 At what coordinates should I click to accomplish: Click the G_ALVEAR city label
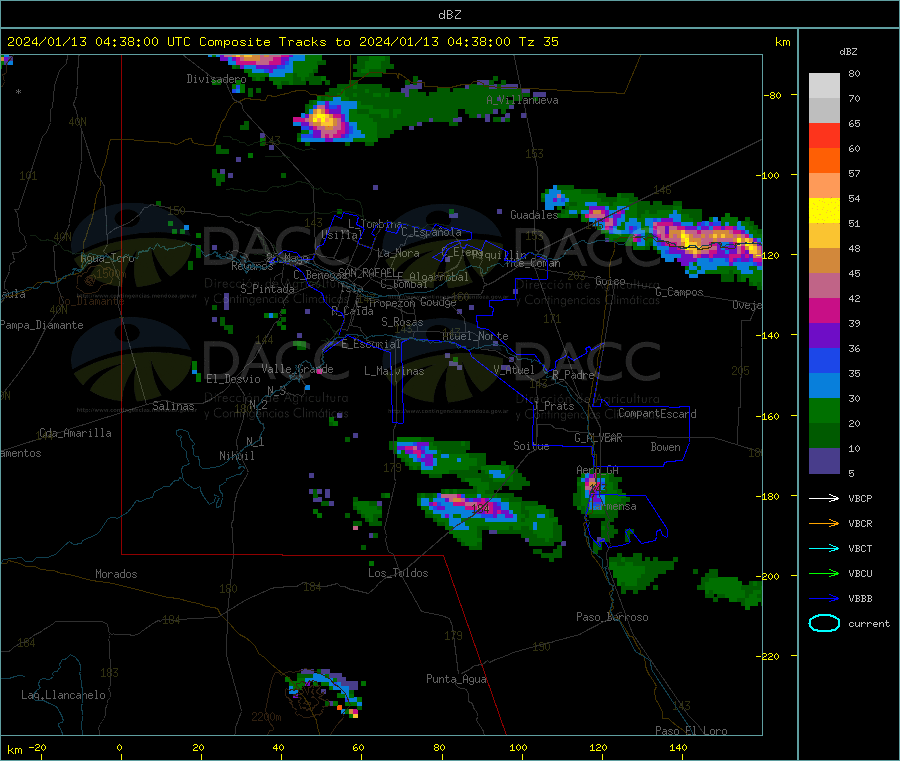(598, 438)
